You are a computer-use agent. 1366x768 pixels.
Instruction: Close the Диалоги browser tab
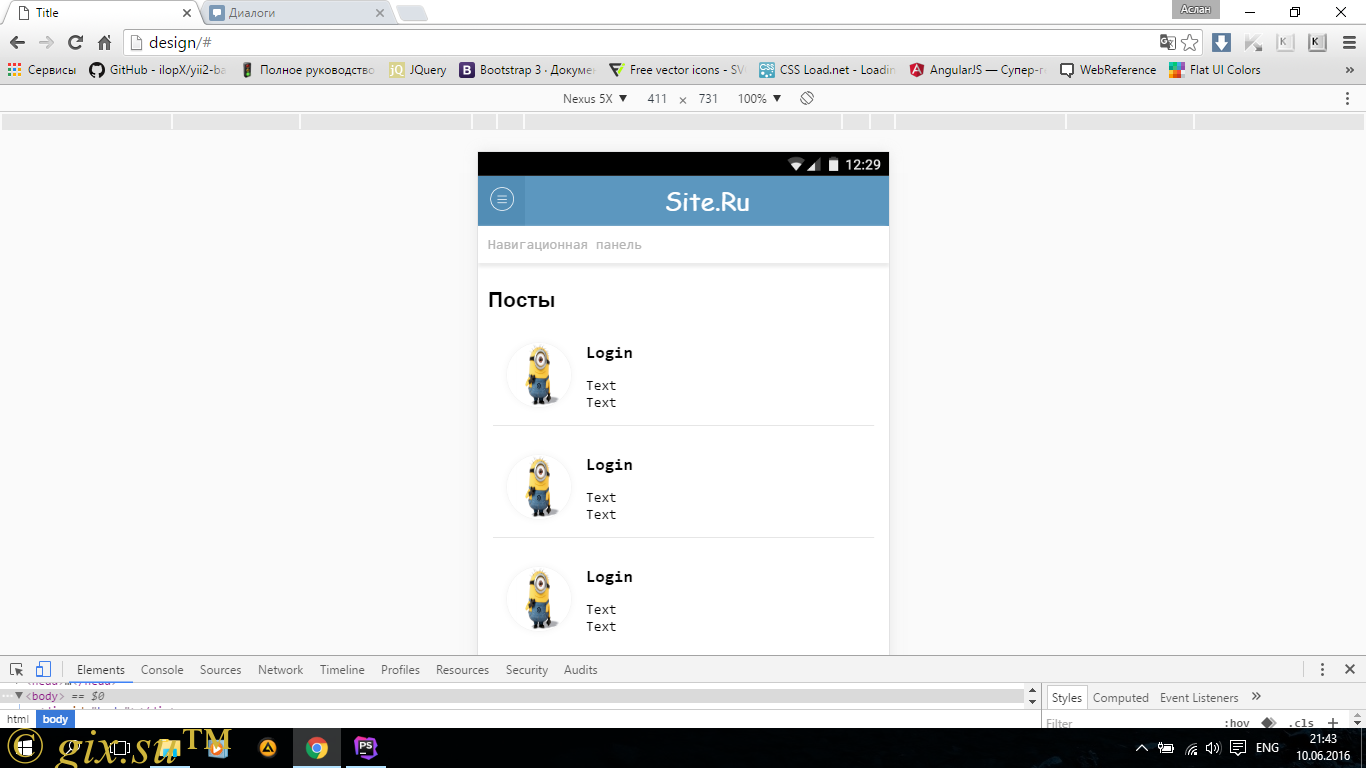coord(379,13)
